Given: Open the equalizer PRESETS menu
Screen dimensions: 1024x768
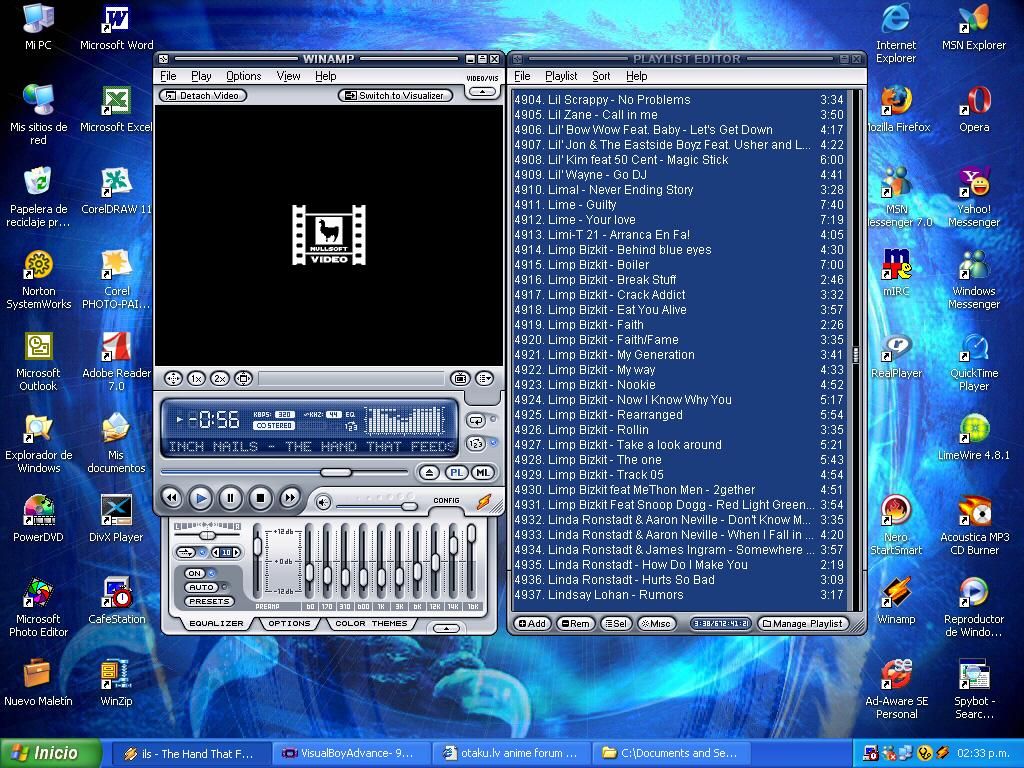Looking at the screenshot, I should coord(209,601).
